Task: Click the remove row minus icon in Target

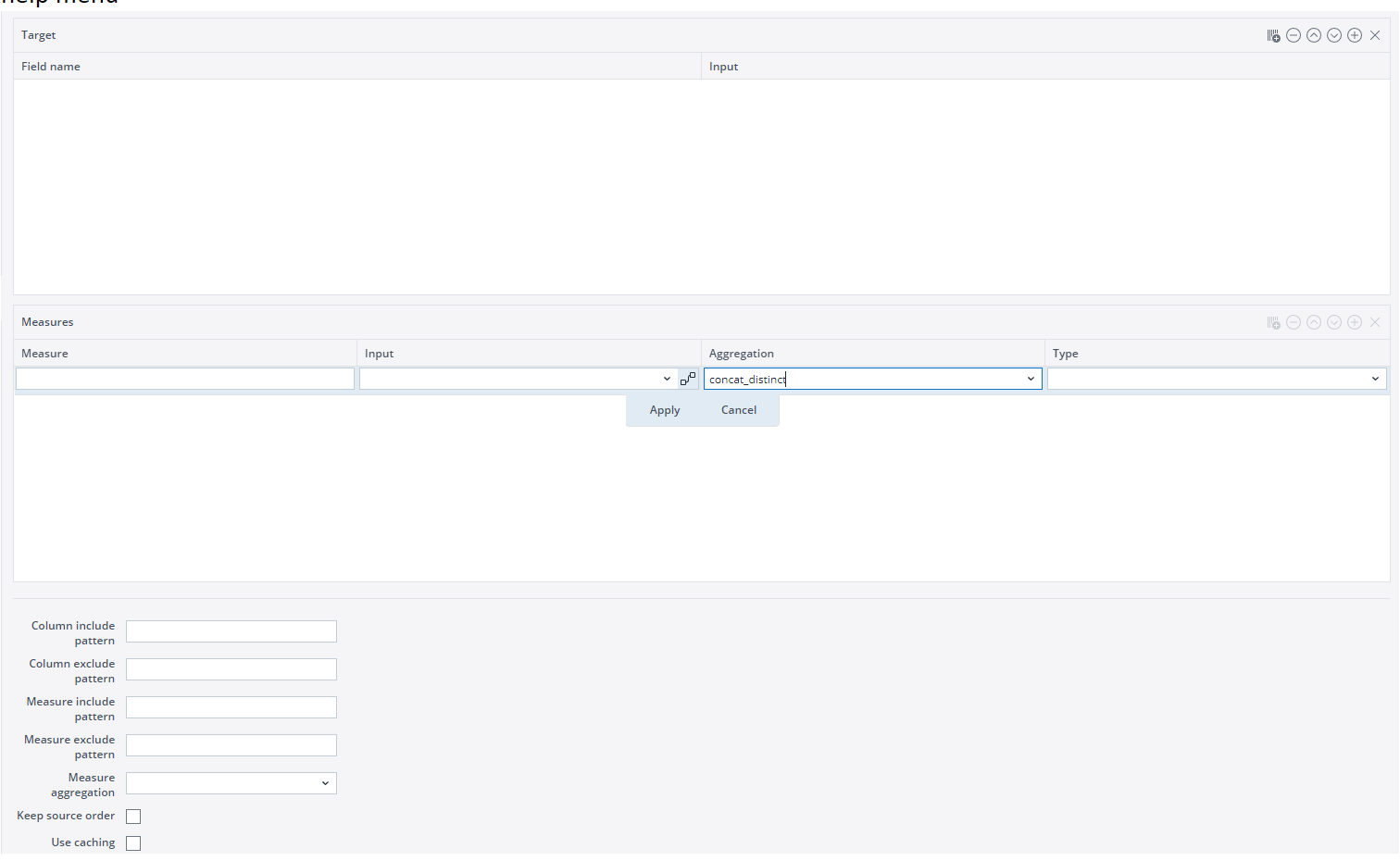Action: (x=1294, y=35)
